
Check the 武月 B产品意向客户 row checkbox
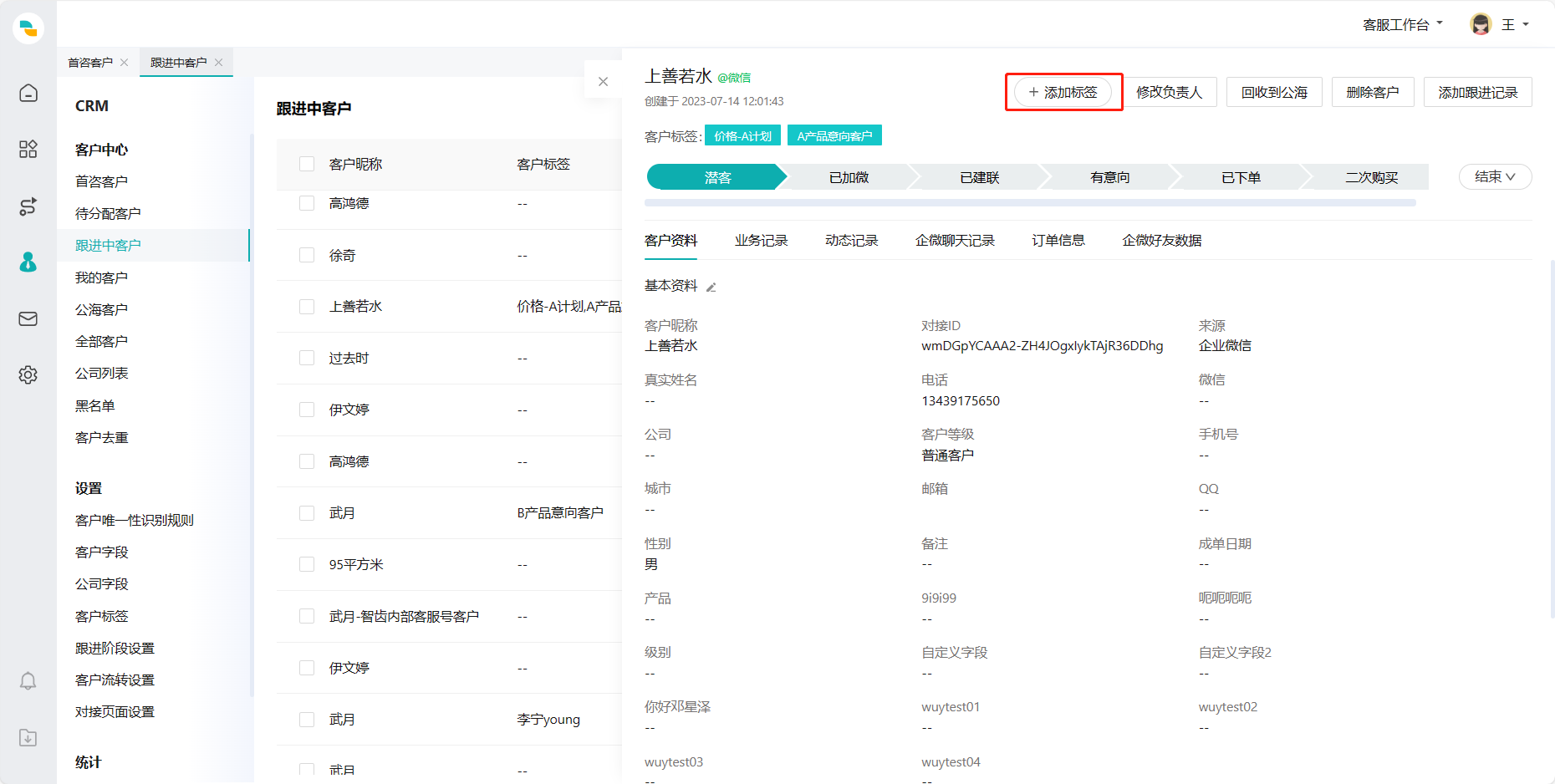pyautogui.click(x=307, y=512)
